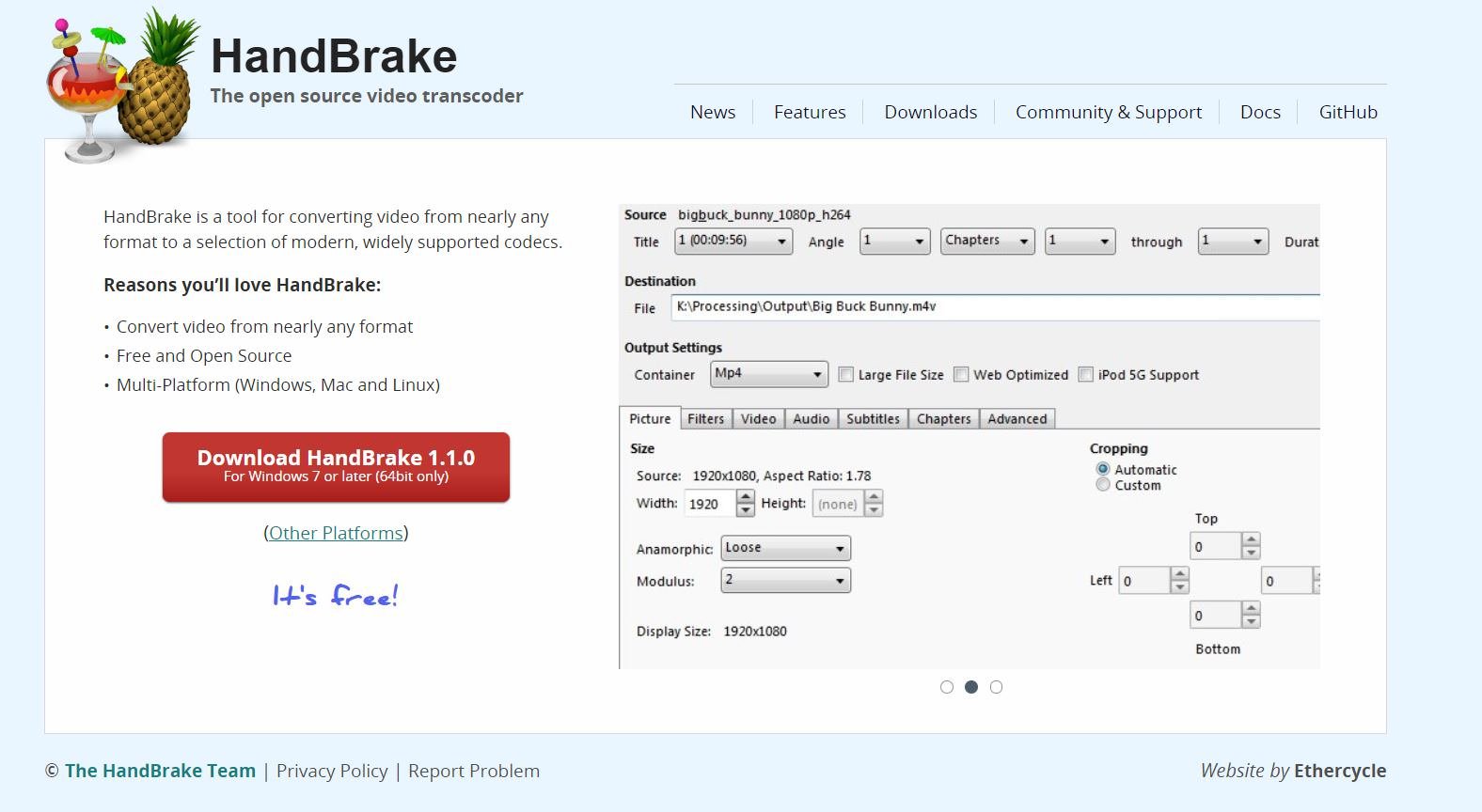Open the start chapter dropdown before 'through'
This screenshot has height=812, width=1482.
(x=1080, y=242)
